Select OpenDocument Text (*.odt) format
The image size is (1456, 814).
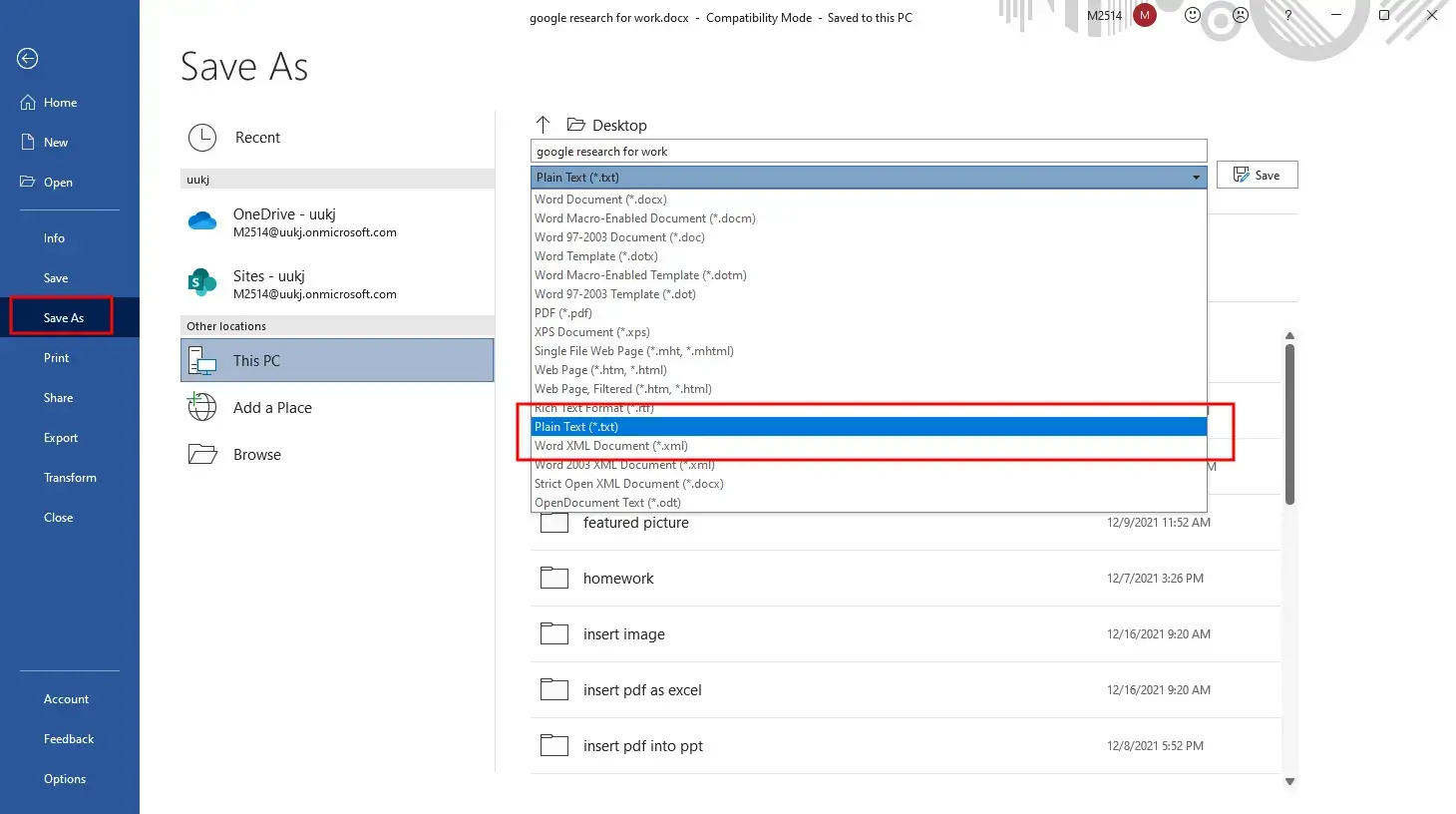tap(869, 503)
